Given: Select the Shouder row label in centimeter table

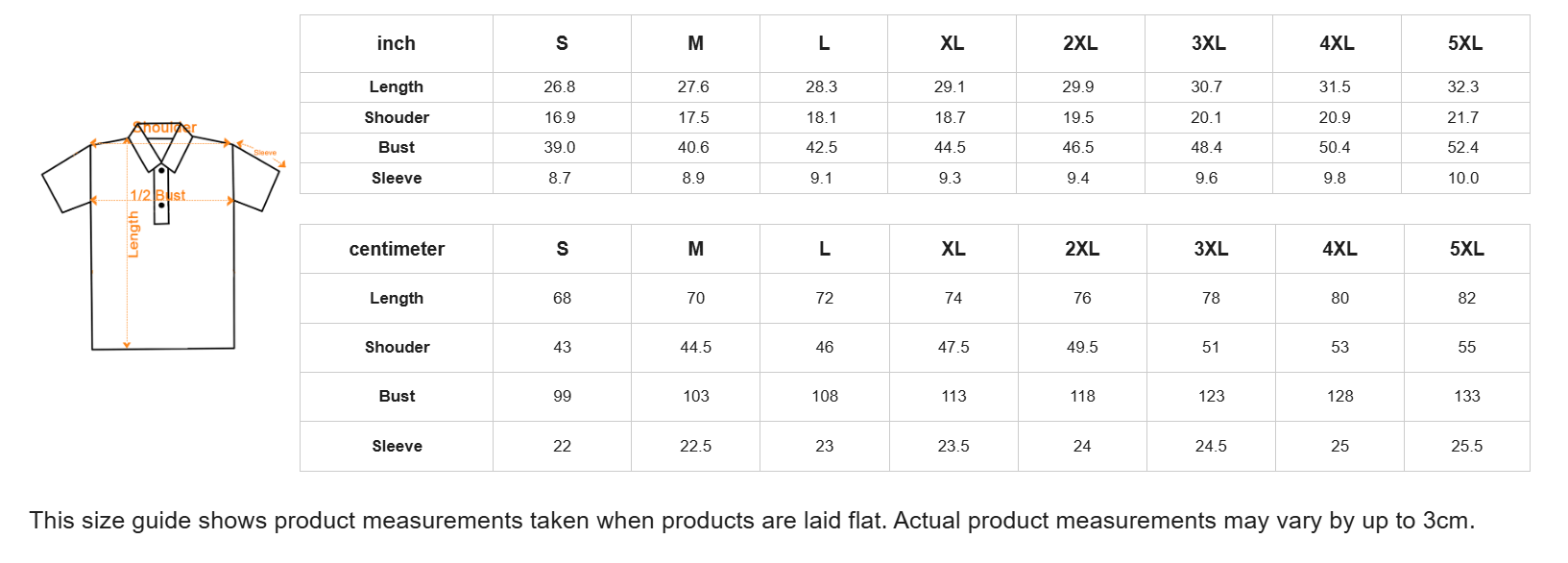Looking at the screenshot, I should (397, 347).
